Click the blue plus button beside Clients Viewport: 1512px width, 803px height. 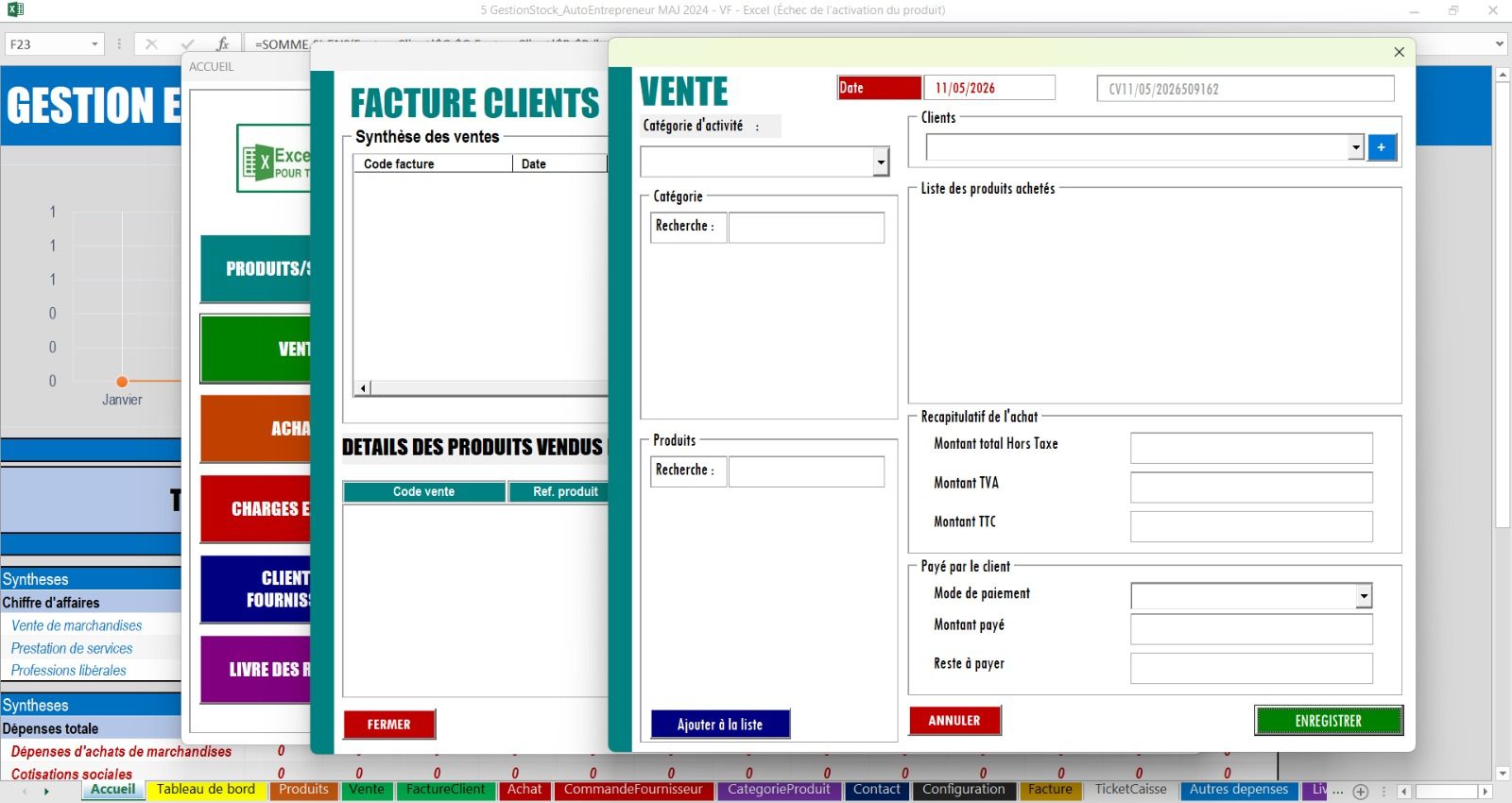1382,147
